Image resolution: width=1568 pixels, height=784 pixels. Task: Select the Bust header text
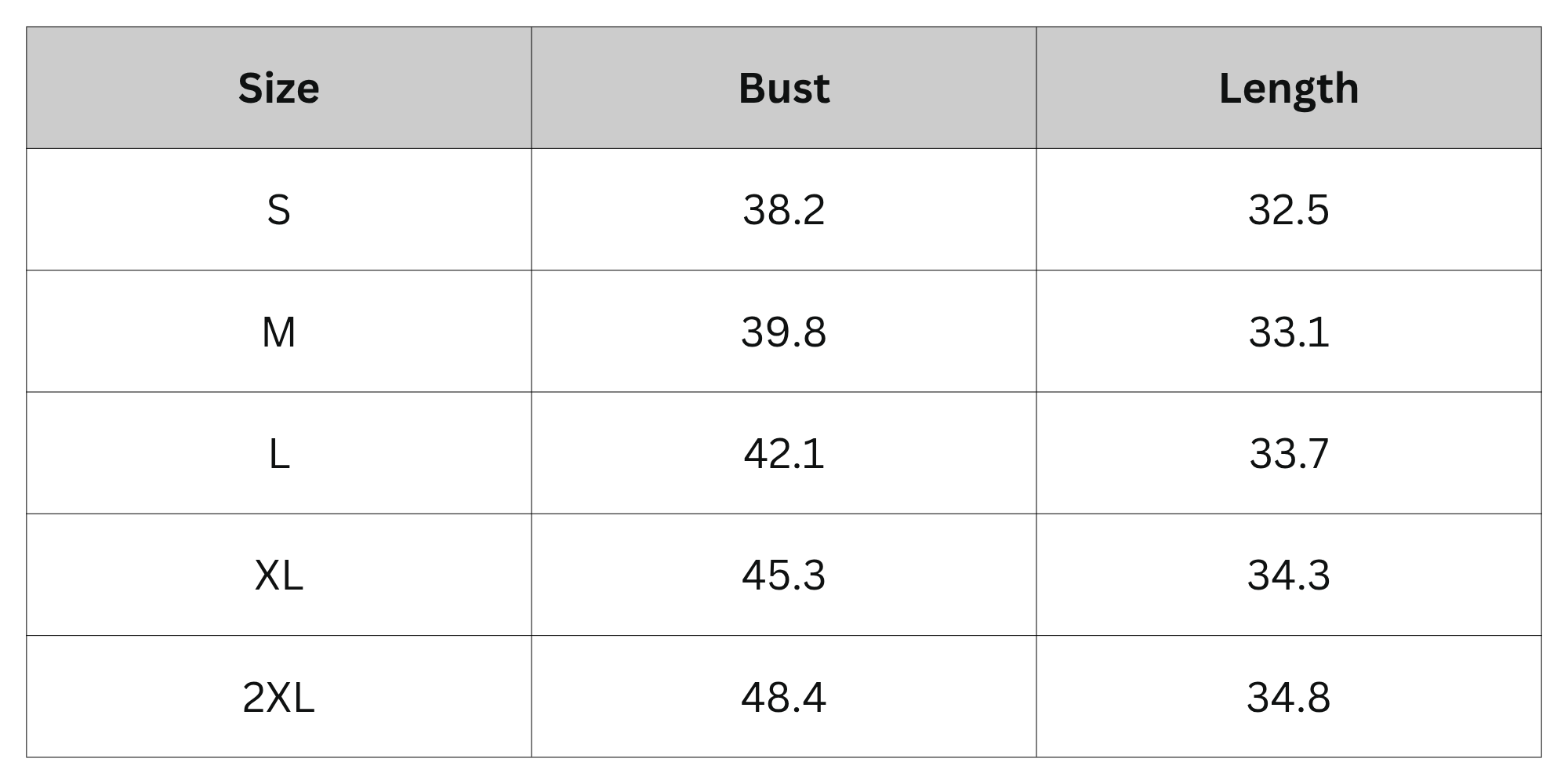784,88
